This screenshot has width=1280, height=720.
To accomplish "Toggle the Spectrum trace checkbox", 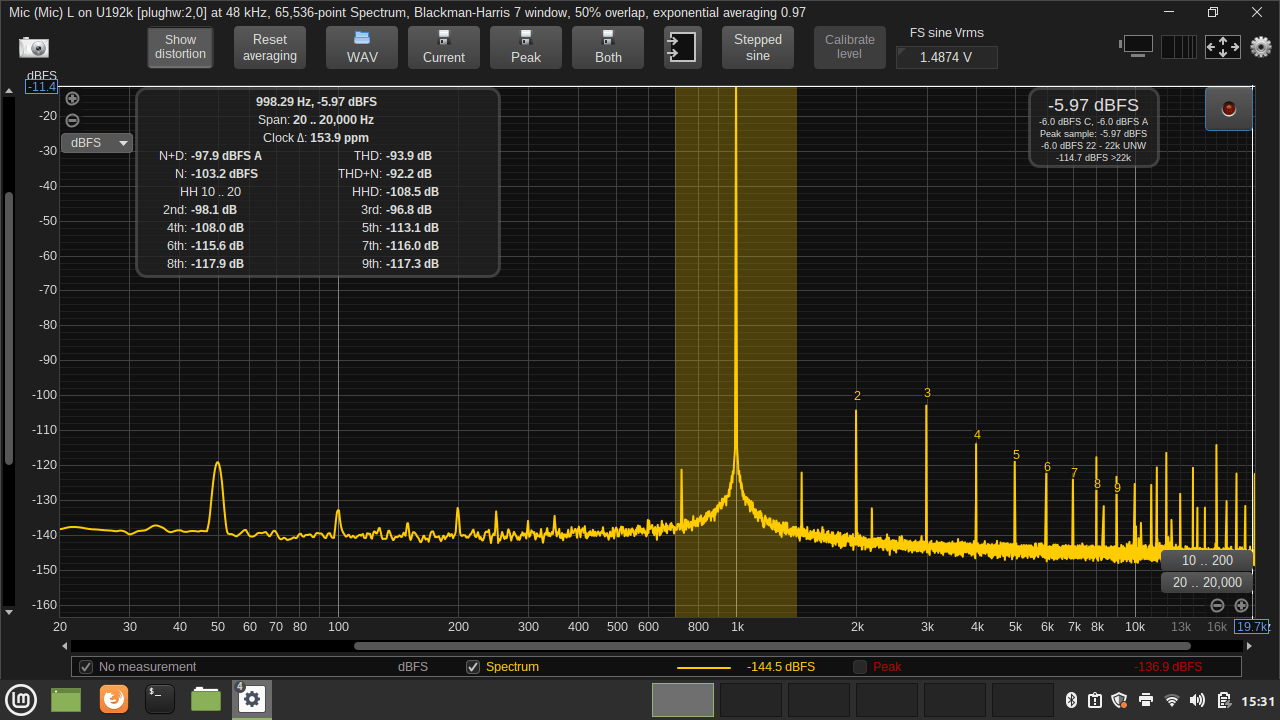I will pos(473,667).
